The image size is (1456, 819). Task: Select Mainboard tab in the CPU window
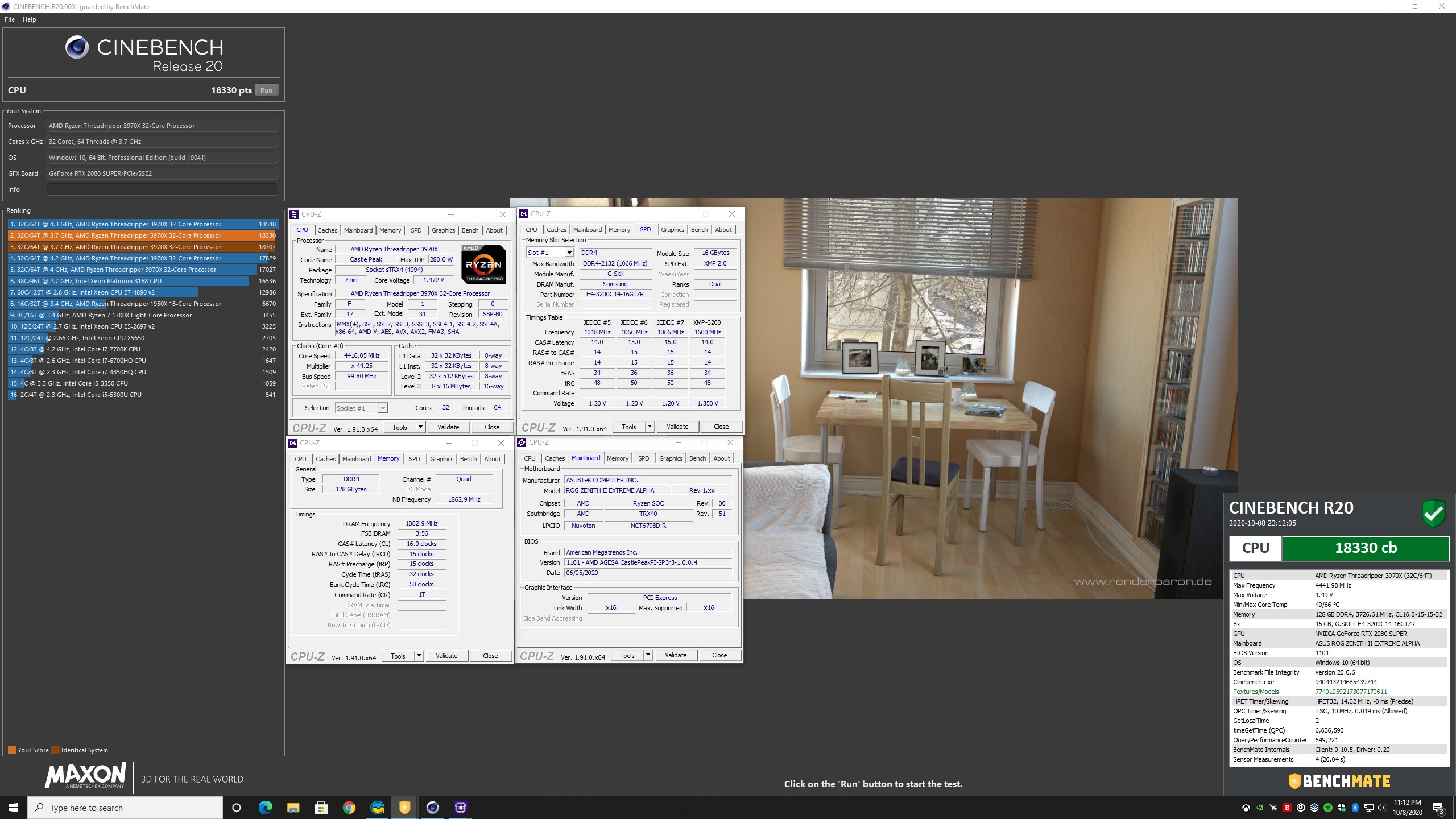358,230
